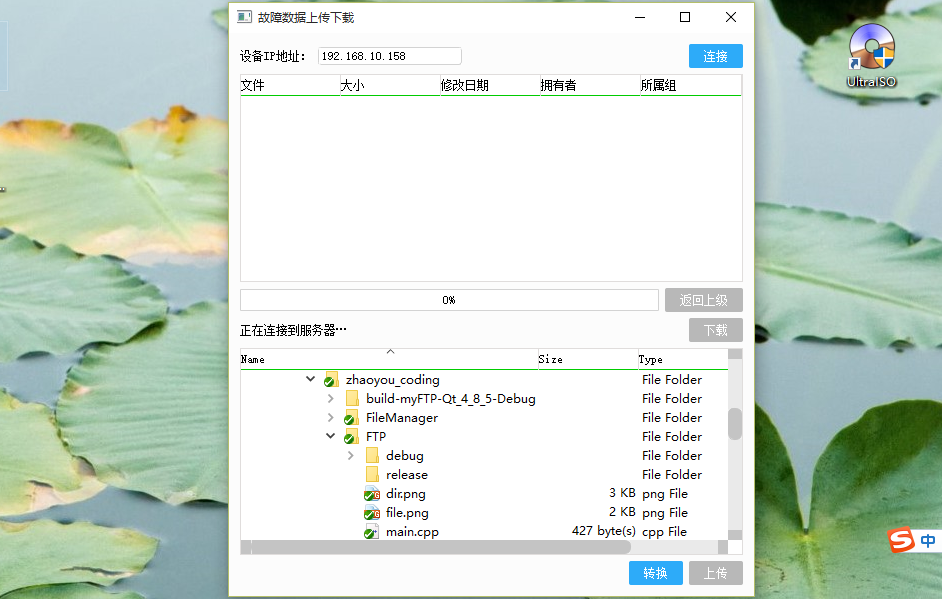Select the release folder icon

tap(372, 475)
